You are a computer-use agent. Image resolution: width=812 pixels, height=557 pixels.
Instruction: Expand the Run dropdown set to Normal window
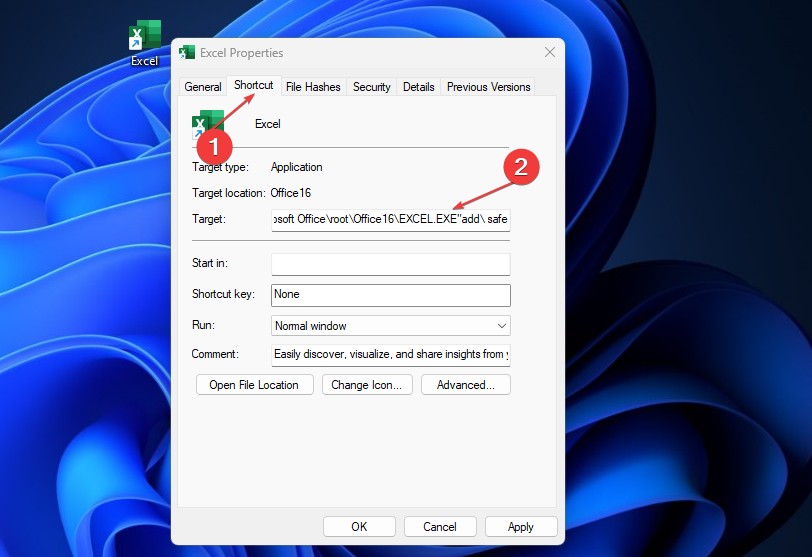[390, 326]
